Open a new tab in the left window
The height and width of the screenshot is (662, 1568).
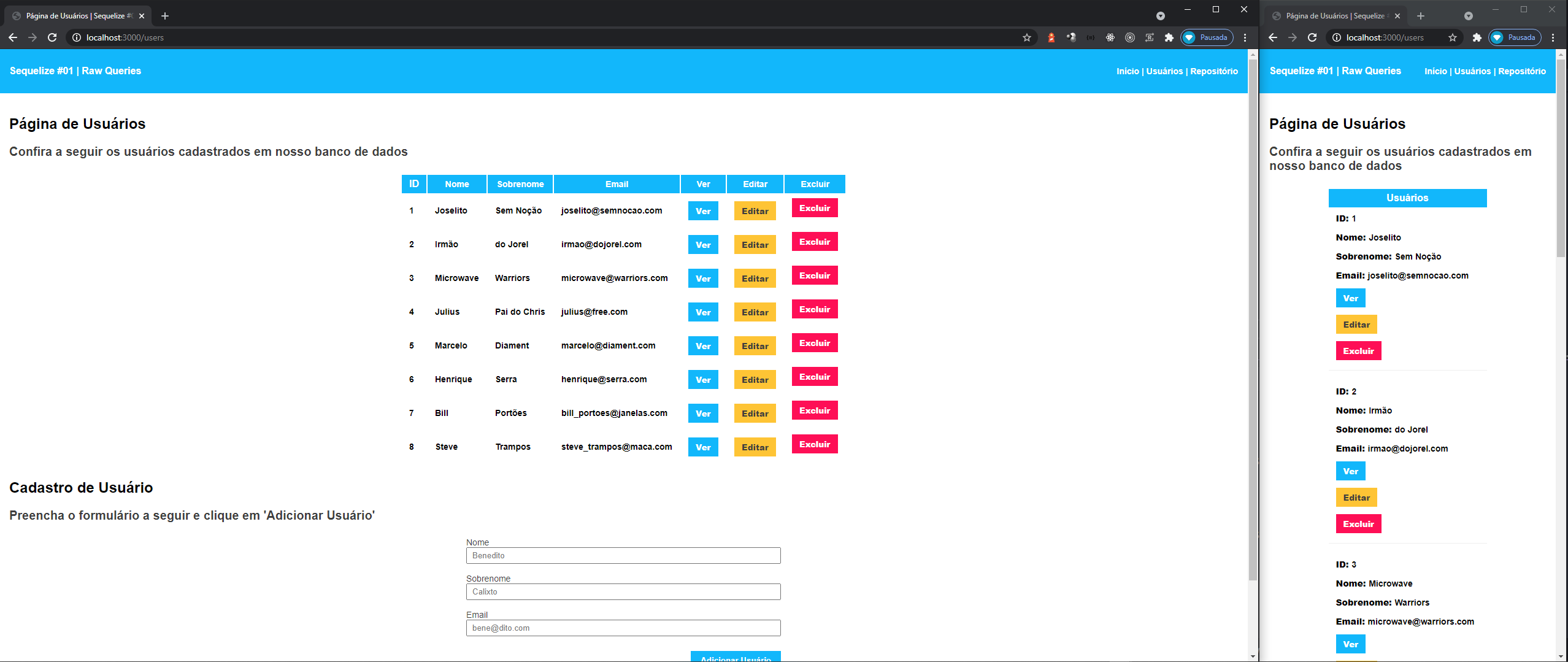click(x=164, y=16)
